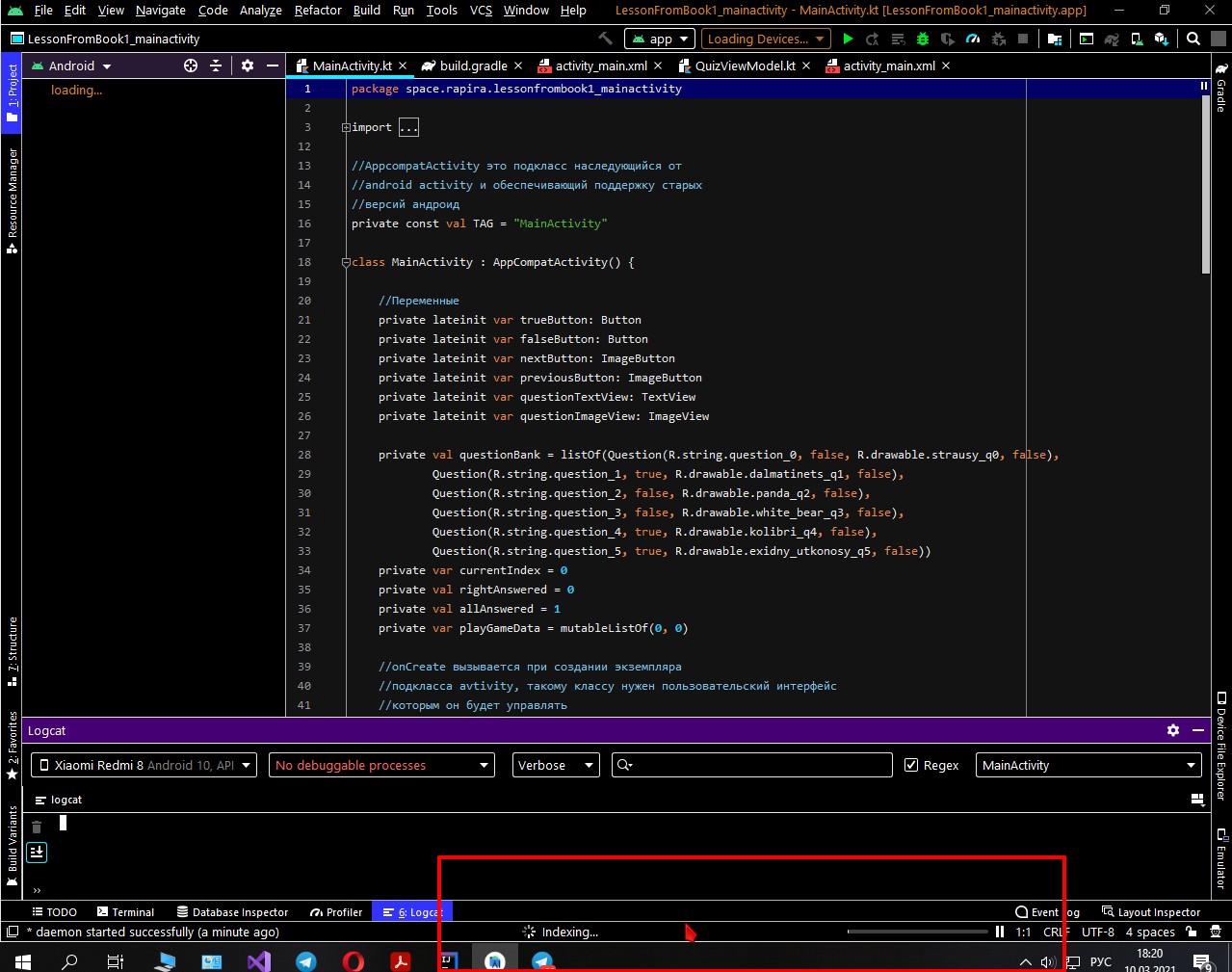Open the Database Inspector tool window
The height and width of the screenshot is (972, 1232).
click(232, 911)
